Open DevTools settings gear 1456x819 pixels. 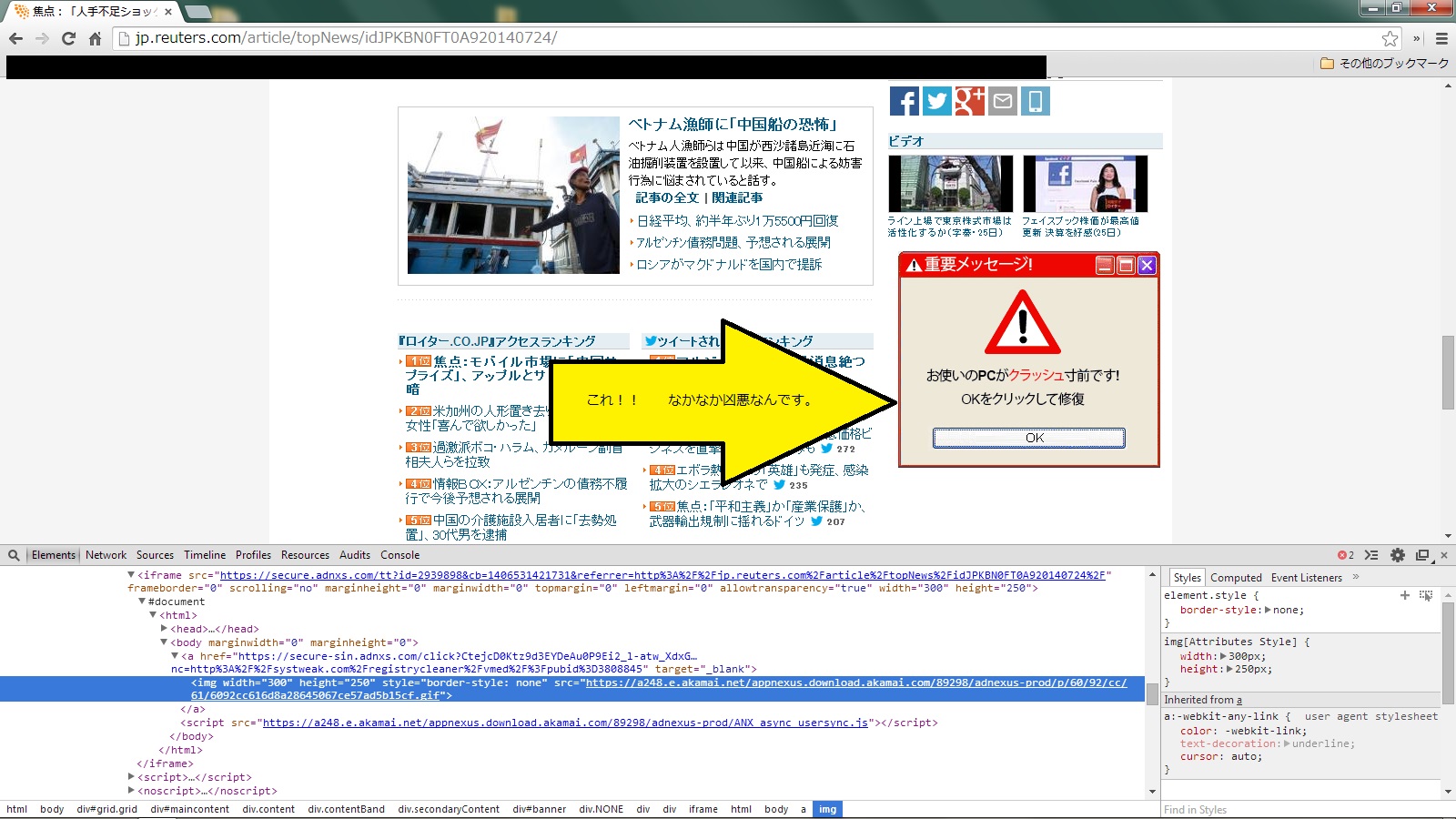coord(1398,555)
